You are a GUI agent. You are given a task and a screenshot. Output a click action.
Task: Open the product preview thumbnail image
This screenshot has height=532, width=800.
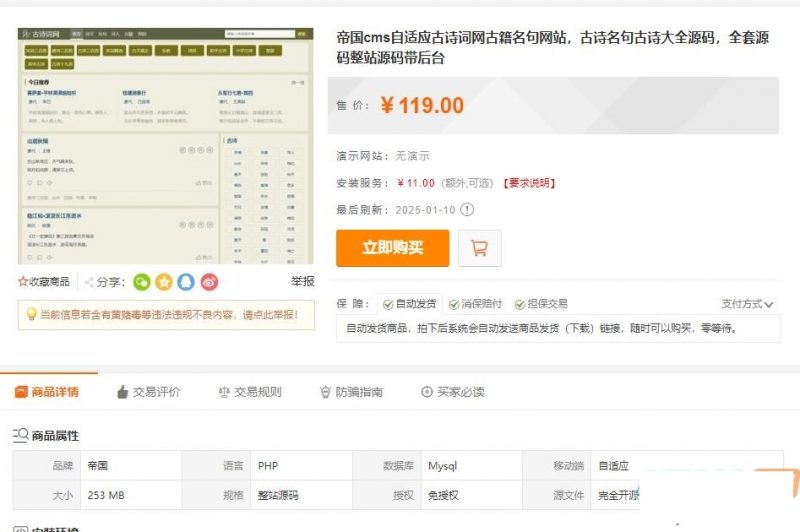tap(165, 146)
